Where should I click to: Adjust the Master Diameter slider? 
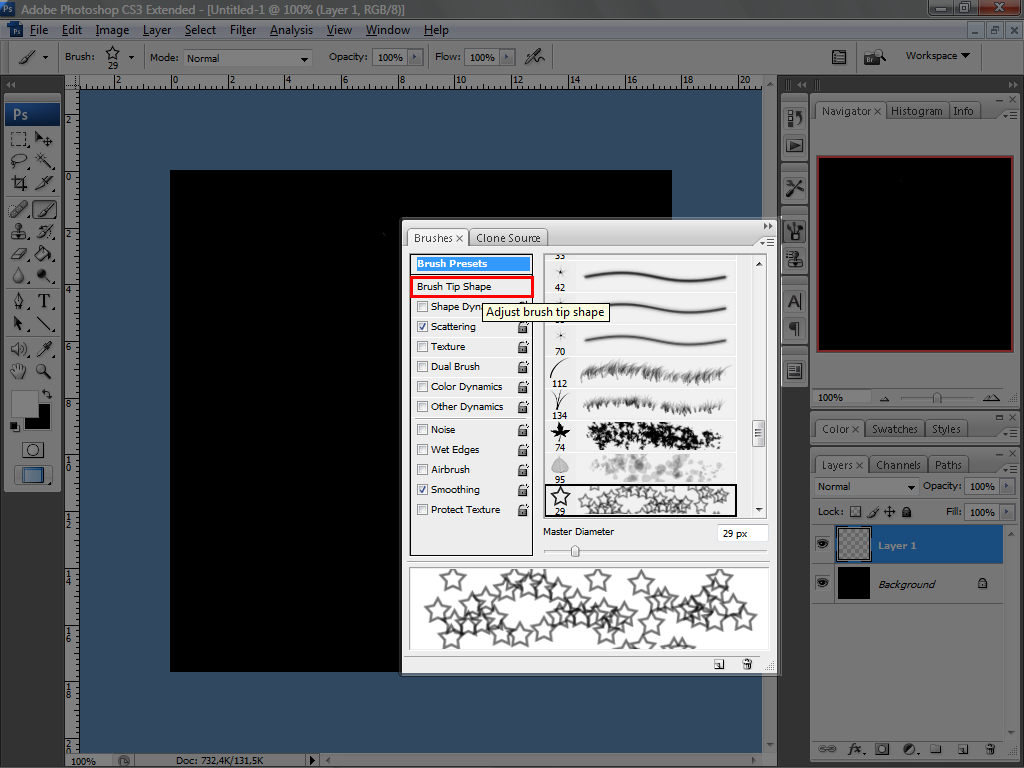coord(575,552)
